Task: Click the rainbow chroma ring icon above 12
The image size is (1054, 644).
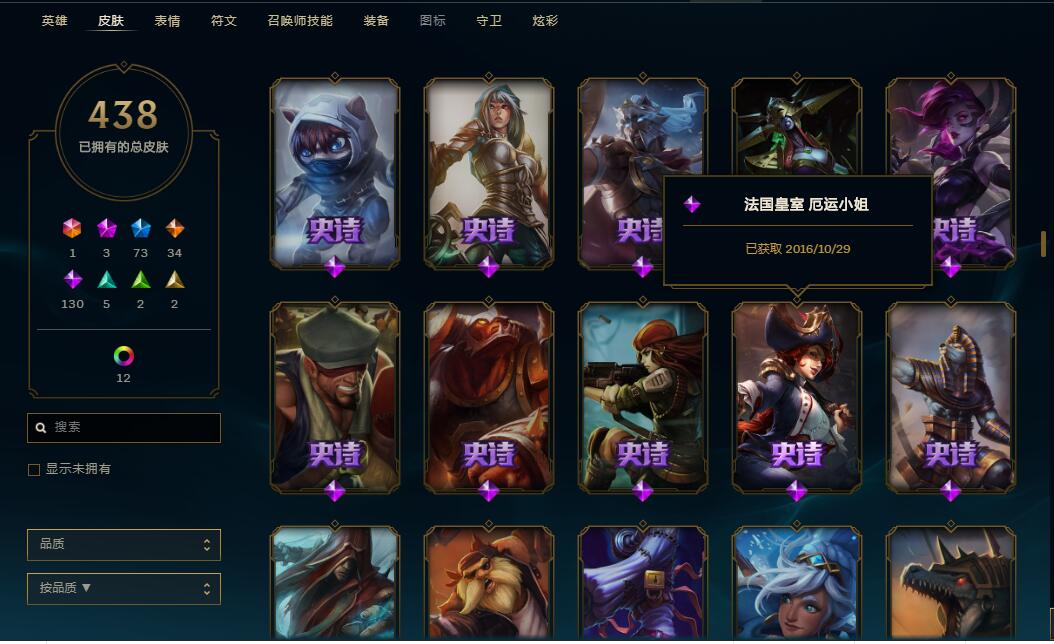Action: (x=124, y=356)
